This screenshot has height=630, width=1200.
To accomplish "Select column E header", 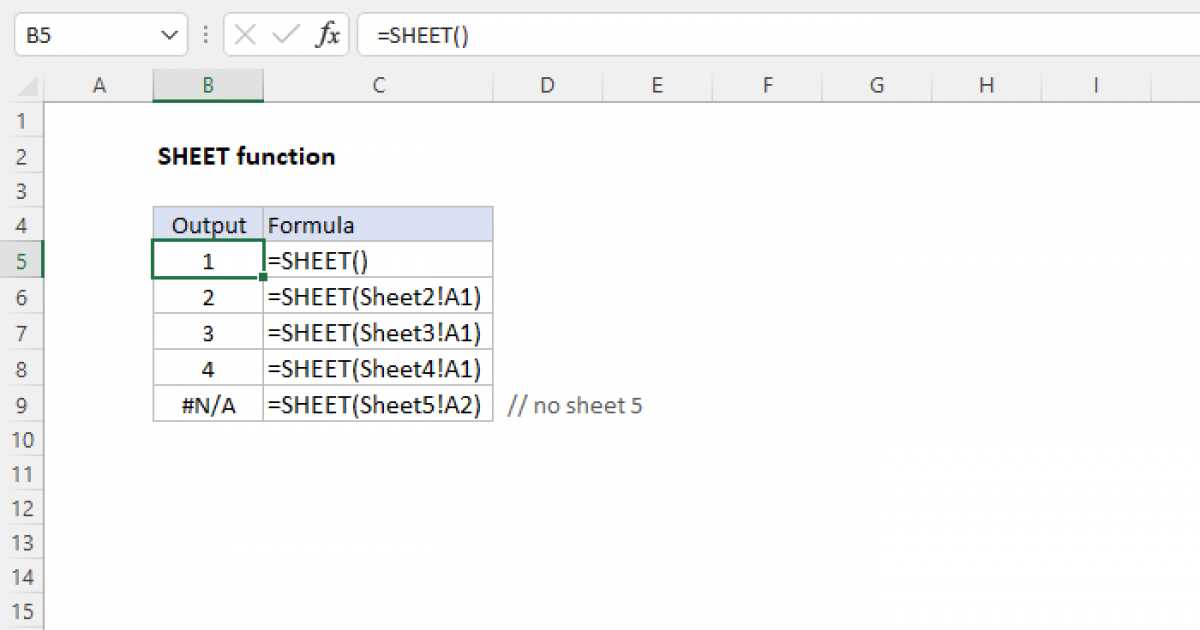I will [x=657, y=86].
